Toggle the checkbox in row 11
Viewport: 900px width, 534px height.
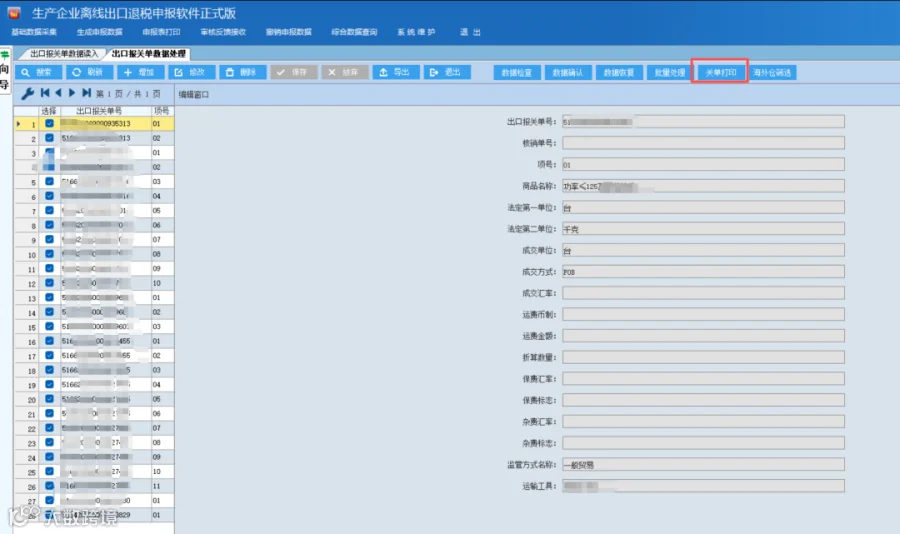49,268
